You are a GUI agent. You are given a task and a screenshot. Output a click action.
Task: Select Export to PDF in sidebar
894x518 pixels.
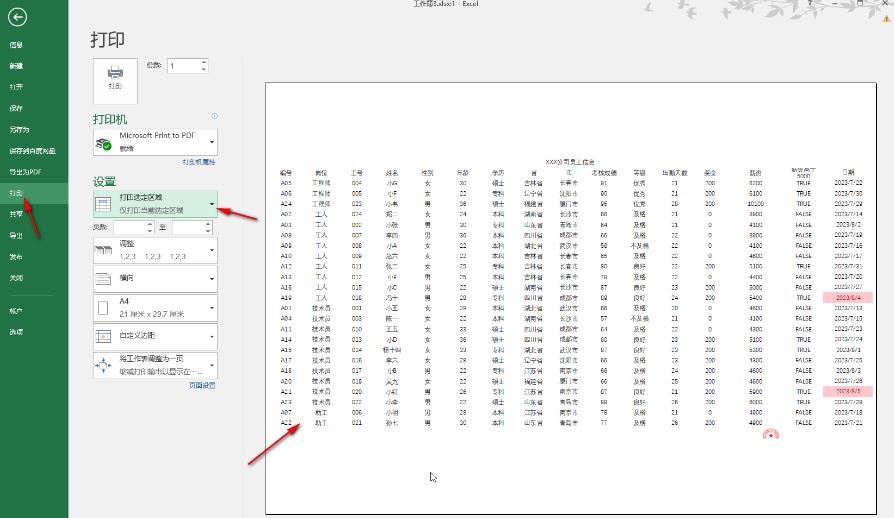(25, 172)
